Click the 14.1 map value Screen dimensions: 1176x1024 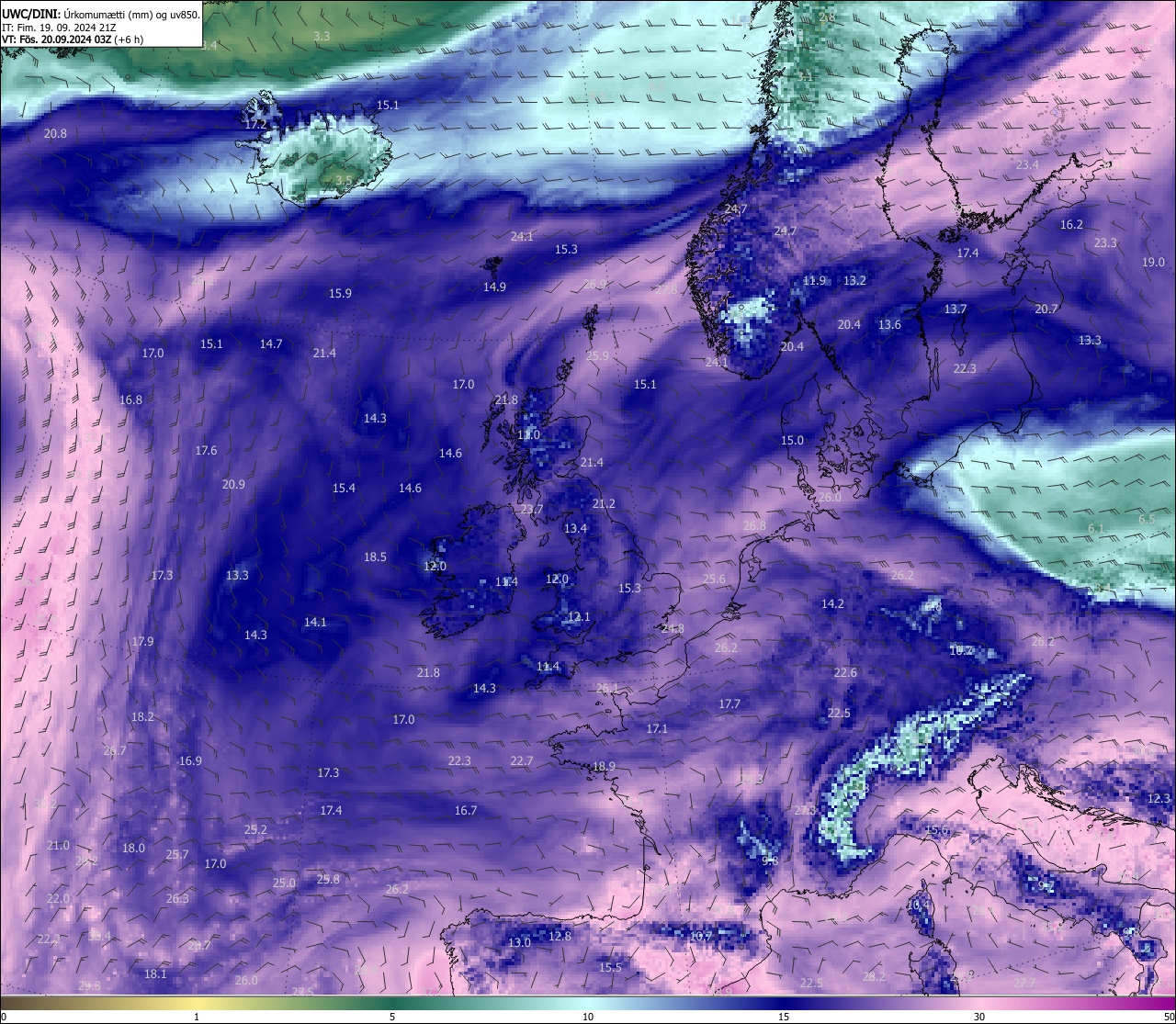click(x=315, y=622)
